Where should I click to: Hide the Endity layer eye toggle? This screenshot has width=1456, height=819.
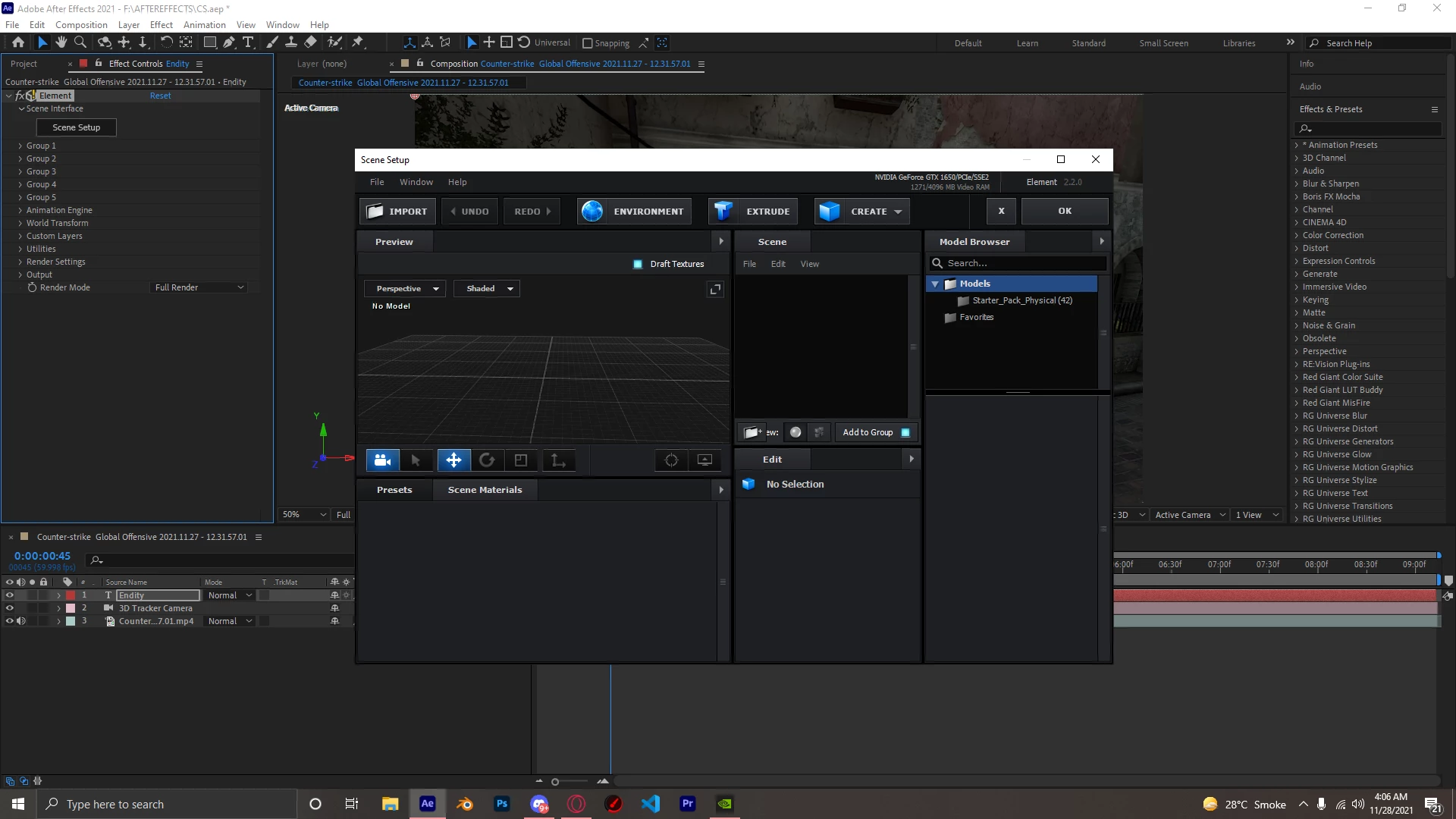tap(10, 595)
